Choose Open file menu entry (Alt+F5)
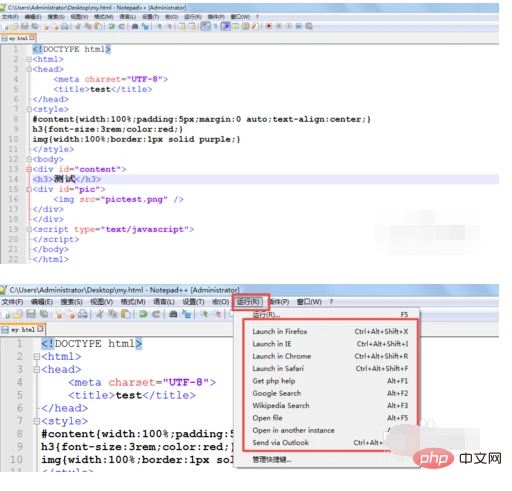Viewport: 512px width, 491px height. click(330, 418)
